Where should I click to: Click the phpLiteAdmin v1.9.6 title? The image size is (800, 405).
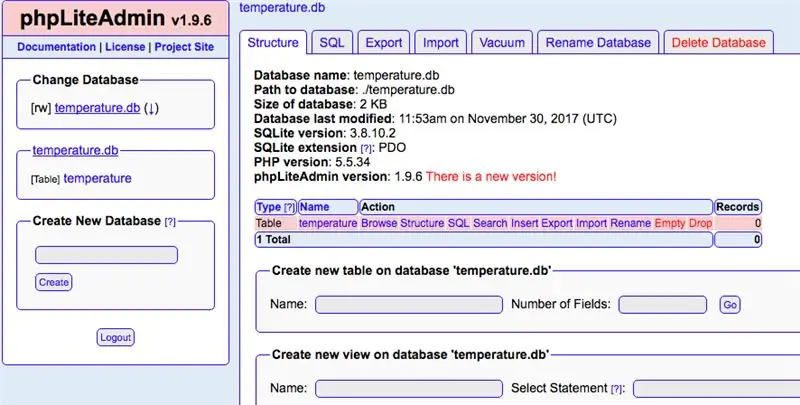click(x=115, y=19)
